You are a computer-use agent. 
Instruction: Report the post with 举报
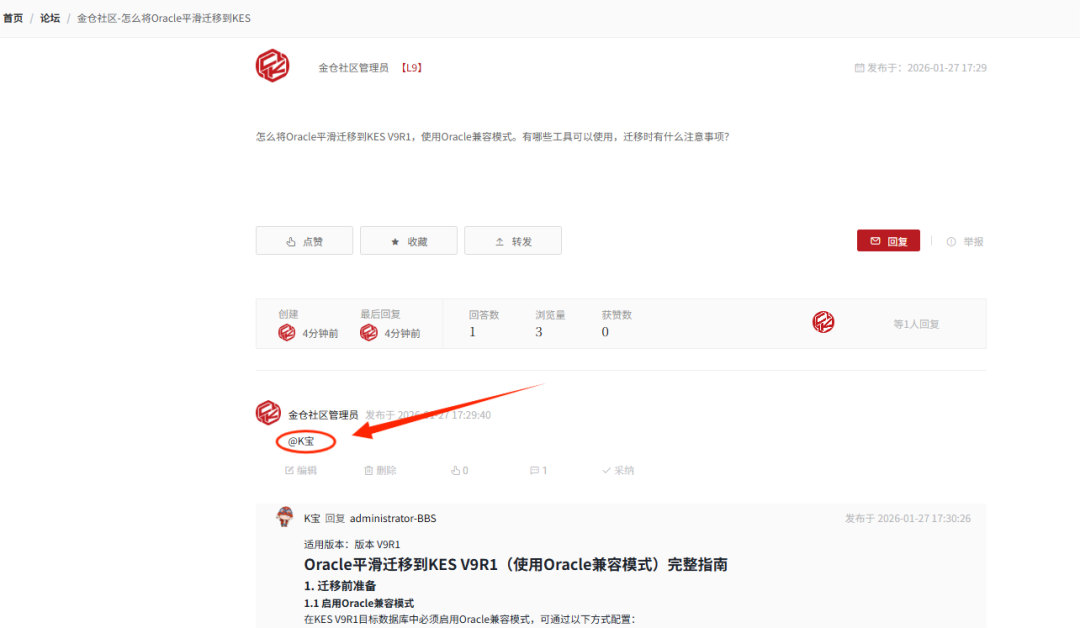(965, 242)
